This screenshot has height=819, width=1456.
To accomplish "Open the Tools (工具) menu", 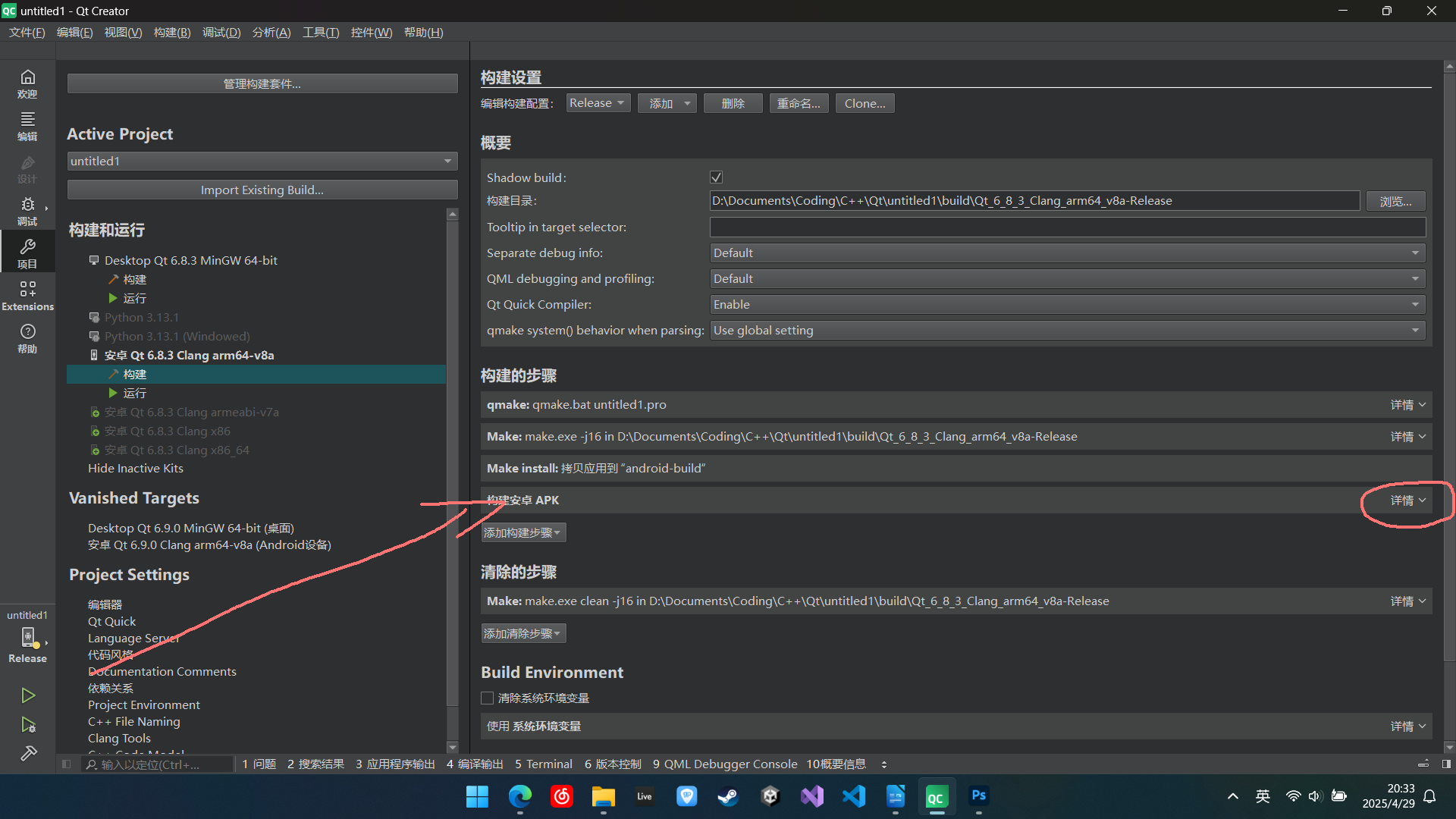I will point(321,33).
